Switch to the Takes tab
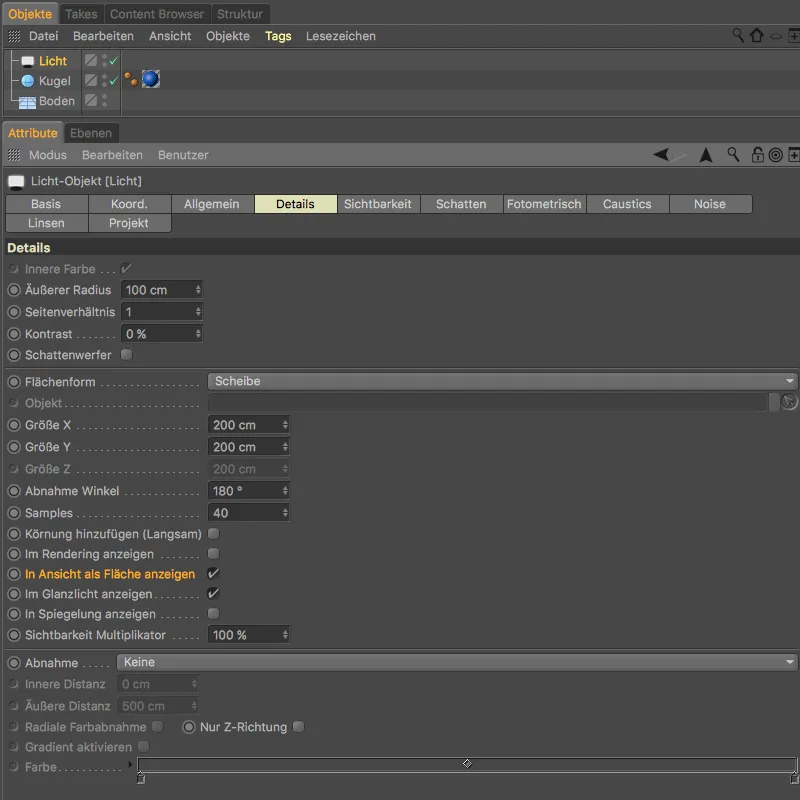The height and width of the screenshot is (800, 800). pyautogui.click(x=81, y=14)
